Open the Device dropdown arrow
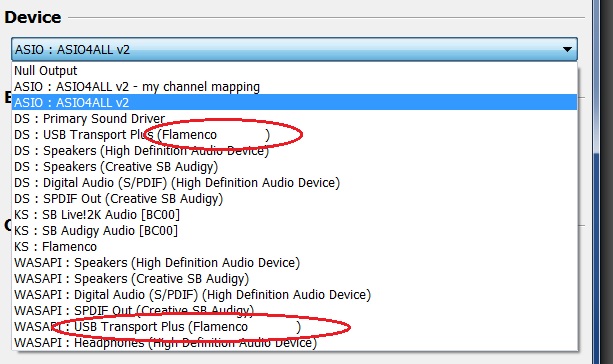 point(567,49)
